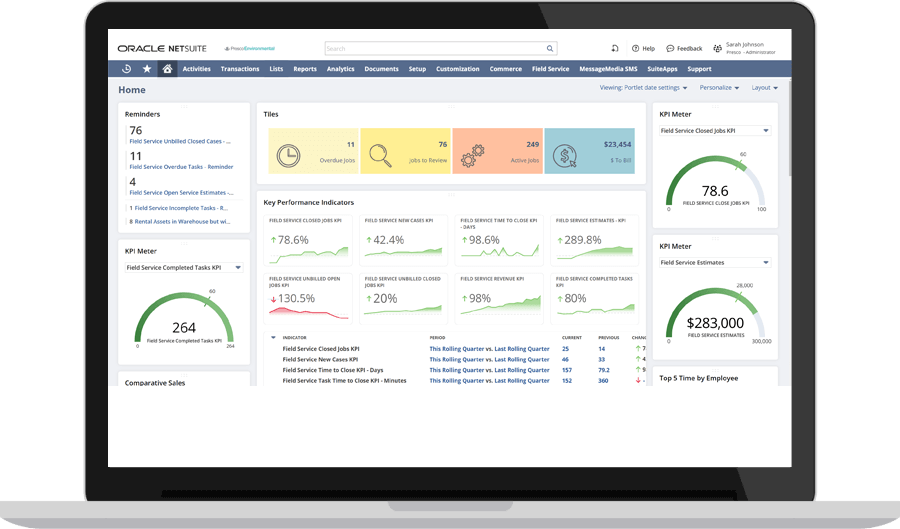This screenshot has width=900, height=529.
Task: Click the gears icon on Active Jobs tile
Action: [473, 156]
